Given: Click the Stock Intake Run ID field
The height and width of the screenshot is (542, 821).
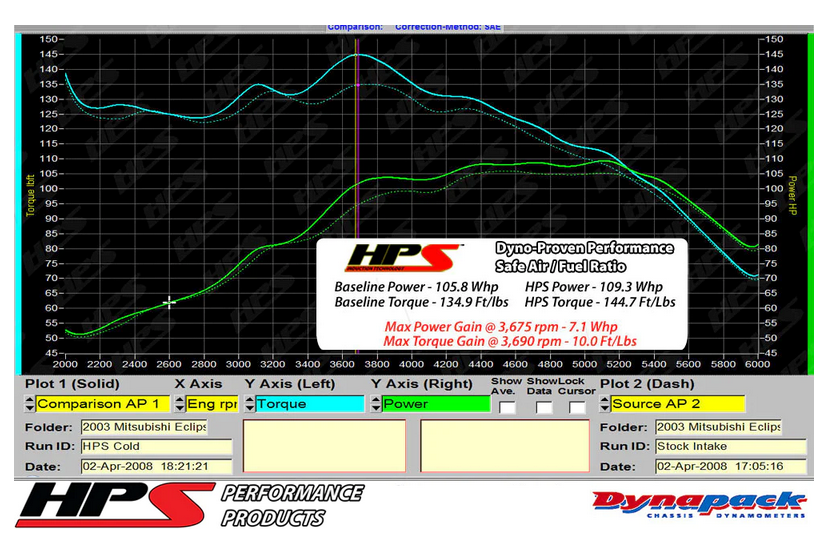Looking at the screenshot, I should tap(717, 446).
